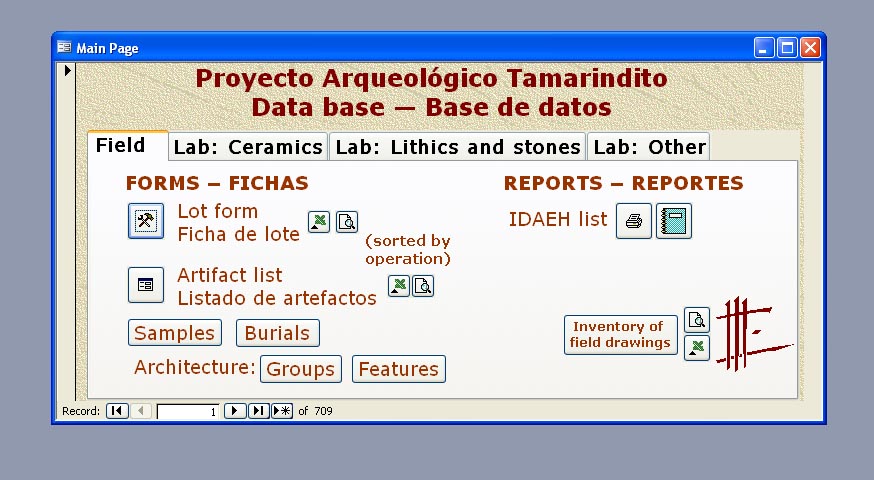Open the Lab: Lithics and stones tab
This screenshot has width=874, height=480.
click(457, 147)
